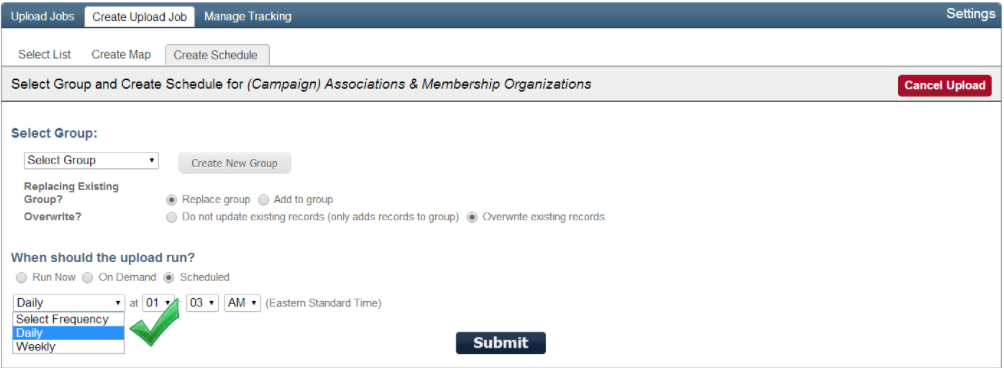1004x368 pixels.
Task: Choose Weekly from the frequency list
Action: click(x=69, y=346)
